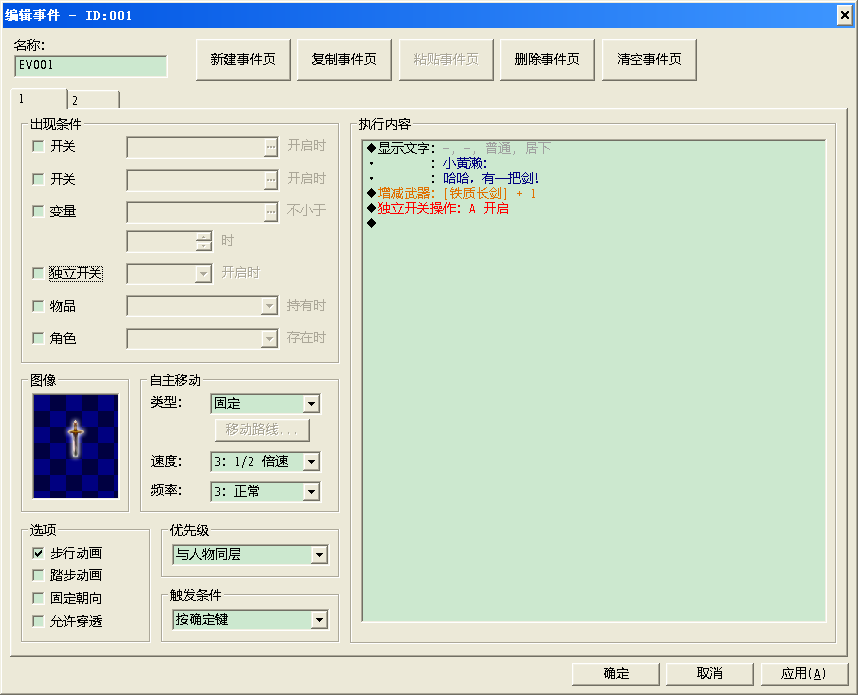Click 删除事件页 button
Screen dimensions: 858x695
[547, 60]
